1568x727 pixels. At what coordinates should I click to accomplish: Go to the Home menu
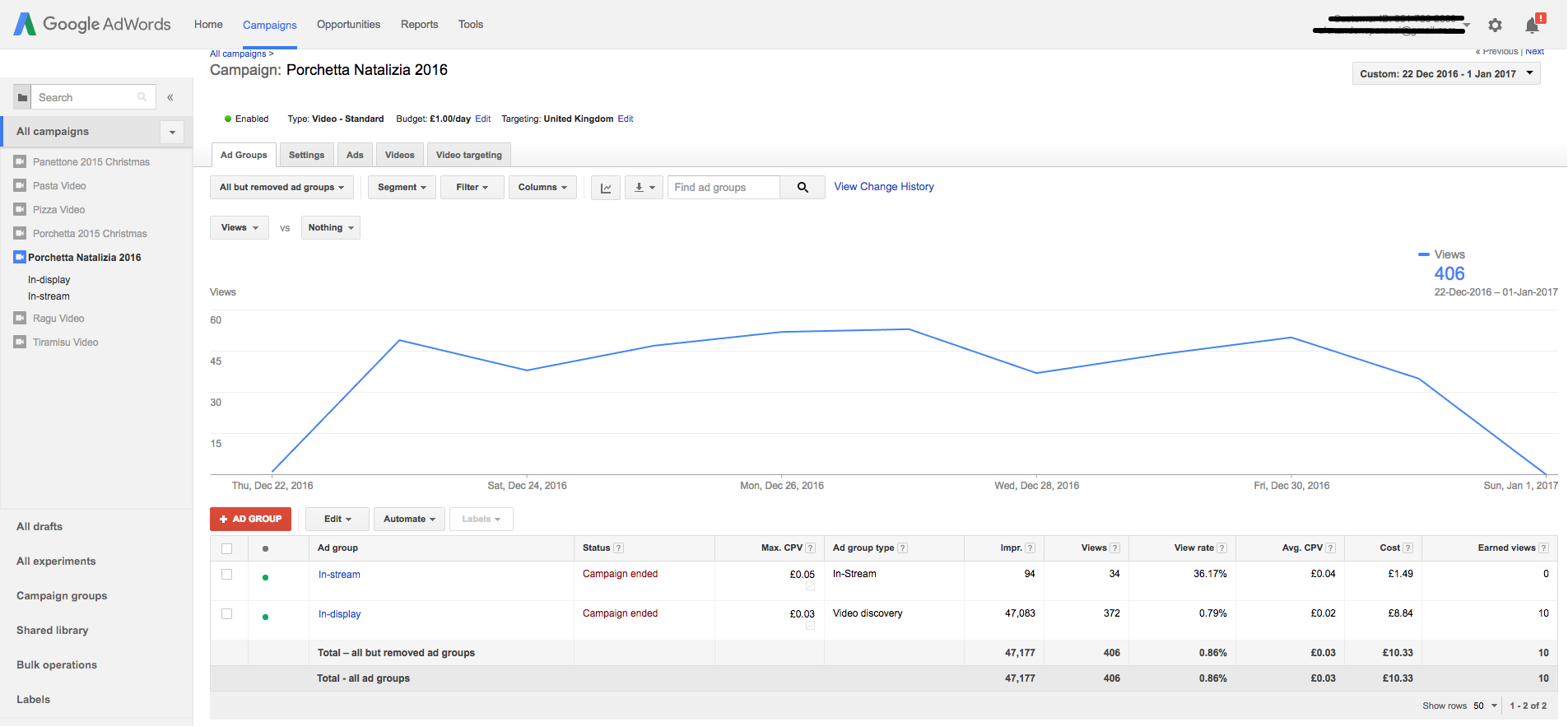208,25
